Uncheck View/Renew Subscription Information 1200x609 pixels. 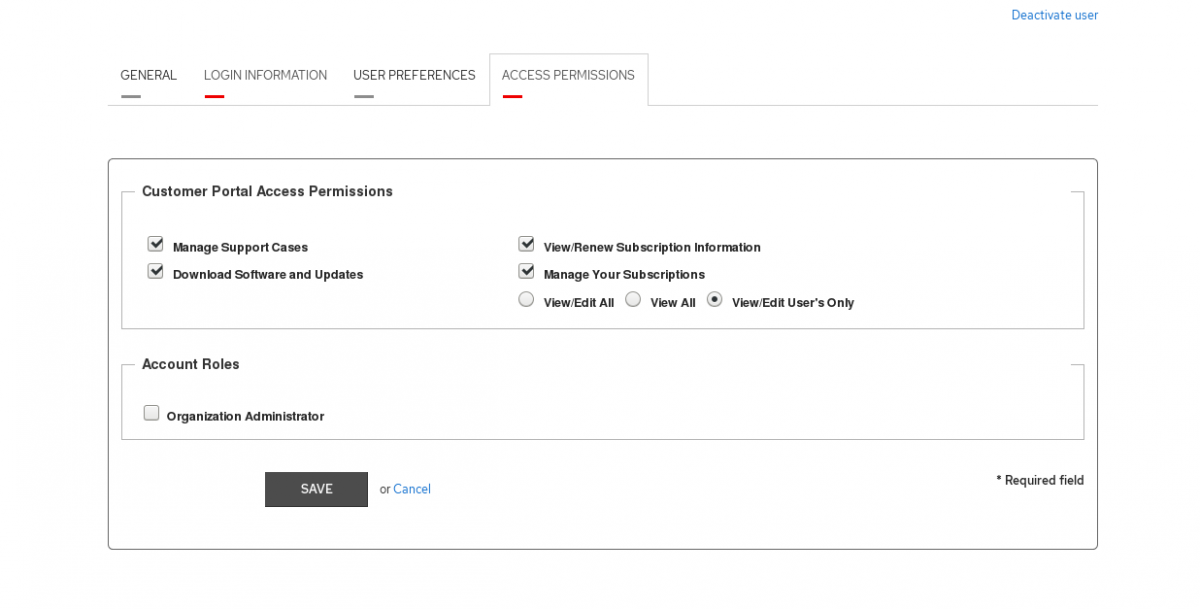[x=526, y=243]
